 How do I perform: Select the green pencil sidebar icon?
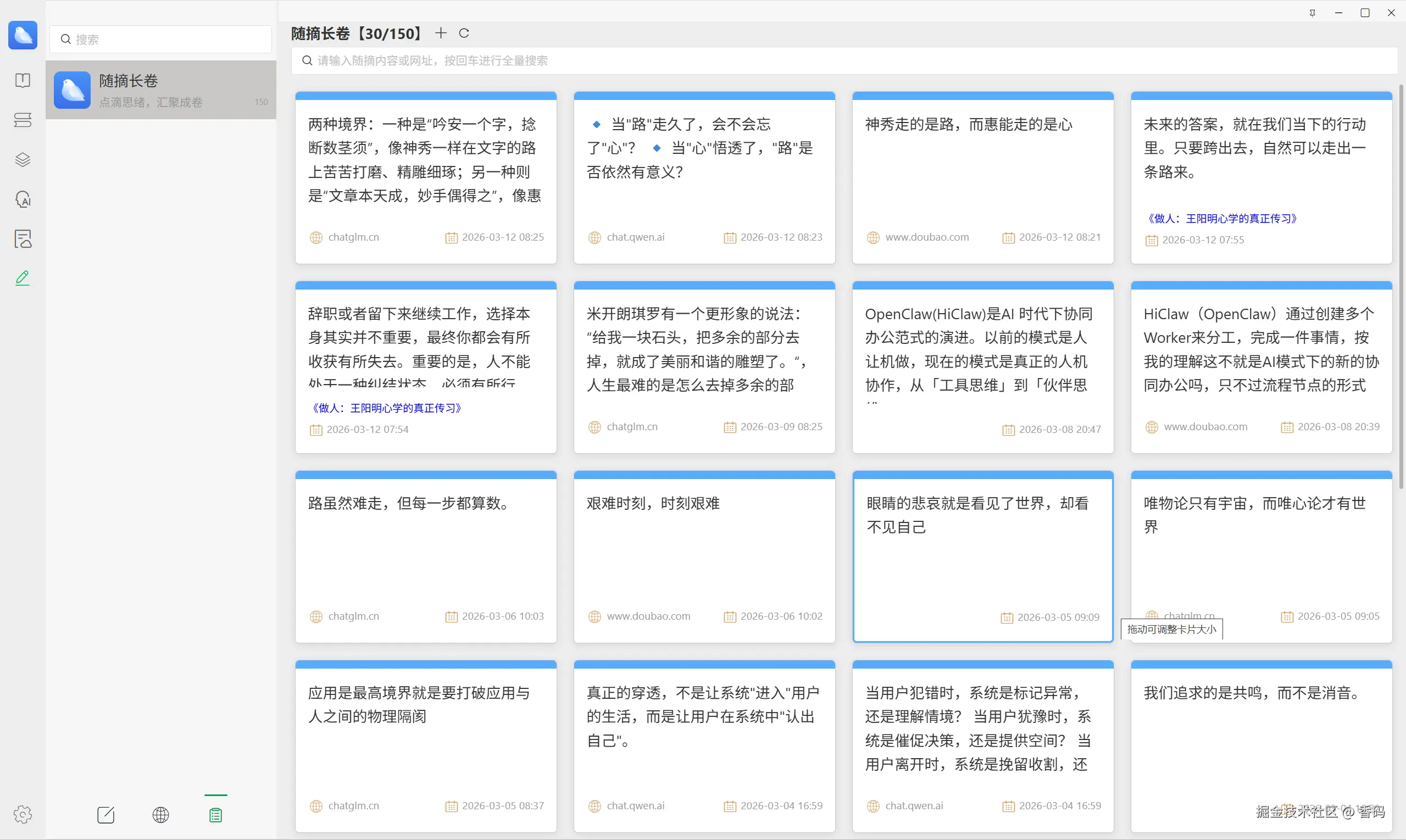click(x=23, y=278)
